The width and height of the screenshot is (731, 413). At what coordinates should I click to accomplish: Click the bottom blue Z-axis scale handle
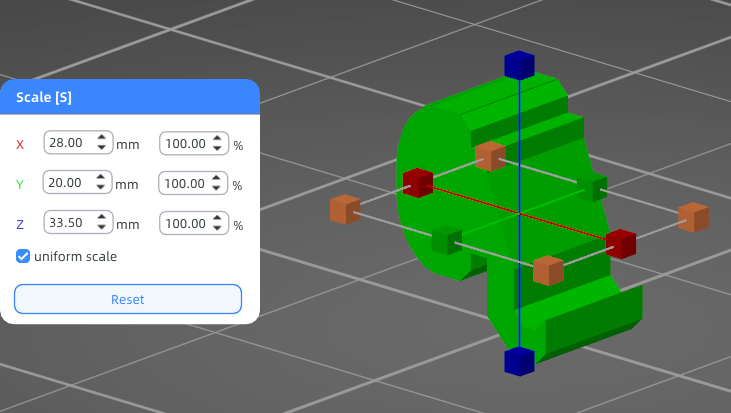[519, 361]
